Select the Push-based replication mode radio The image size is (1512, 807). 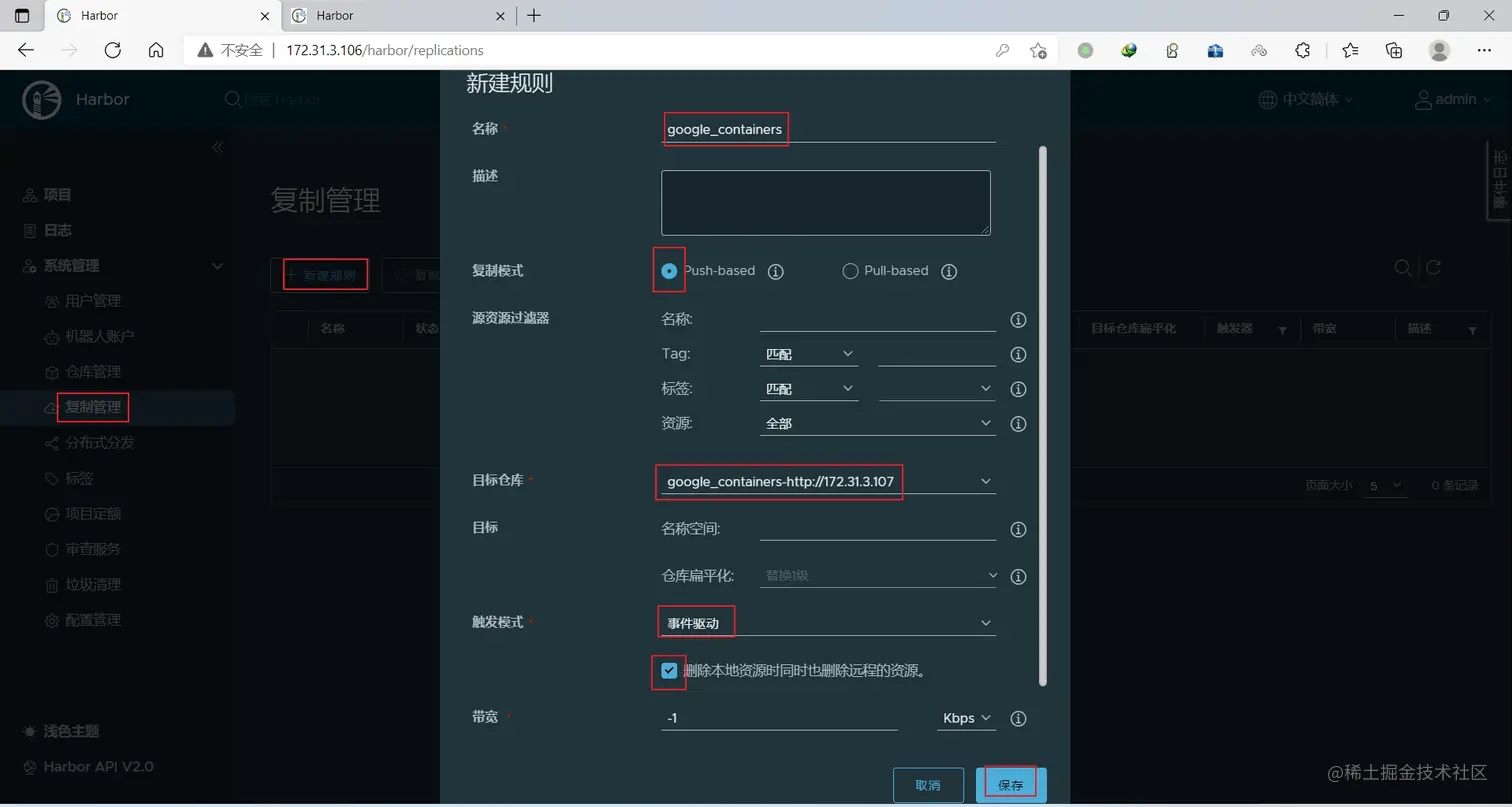(x=669, y=271)
